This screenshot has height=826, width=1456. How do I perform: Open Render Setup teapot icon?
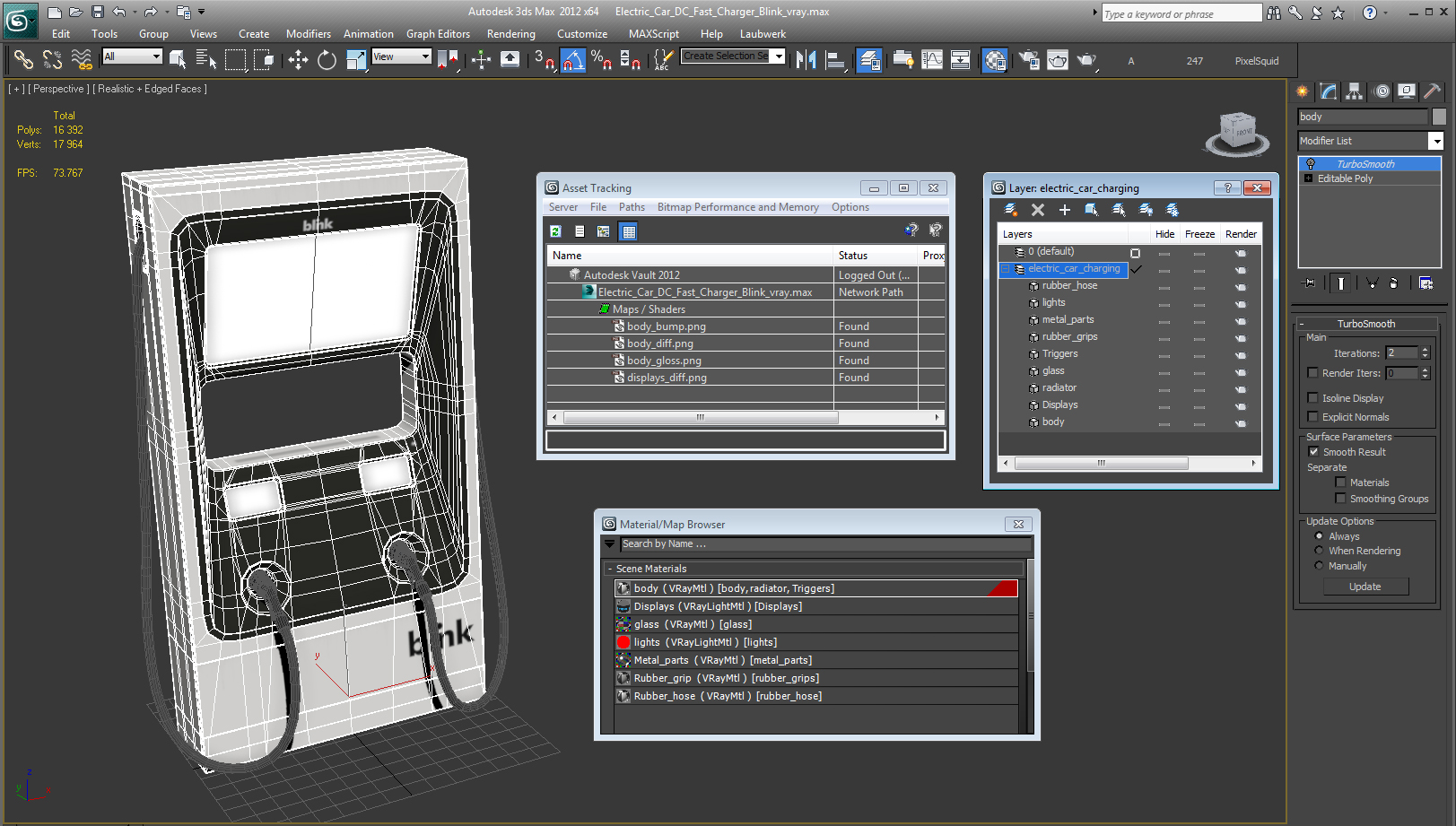[1029, 60]
